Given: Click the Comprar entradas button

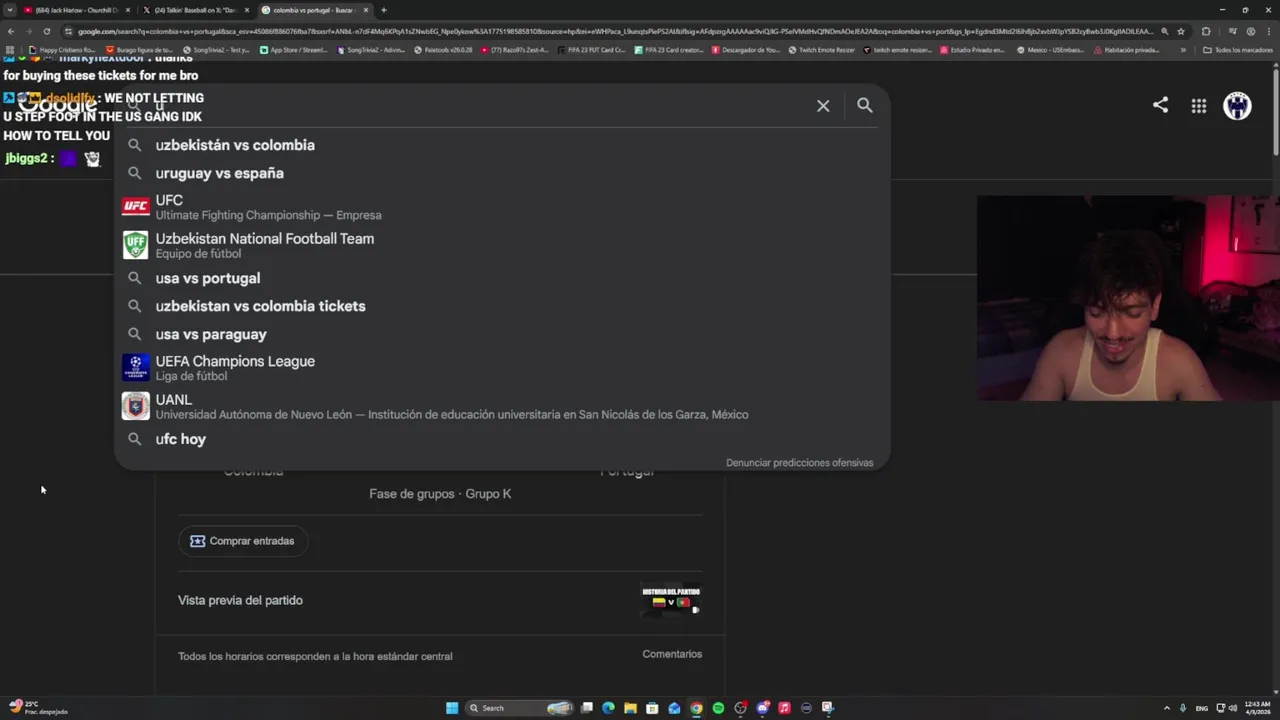Looking at the screenshot, I should point(243,541).
